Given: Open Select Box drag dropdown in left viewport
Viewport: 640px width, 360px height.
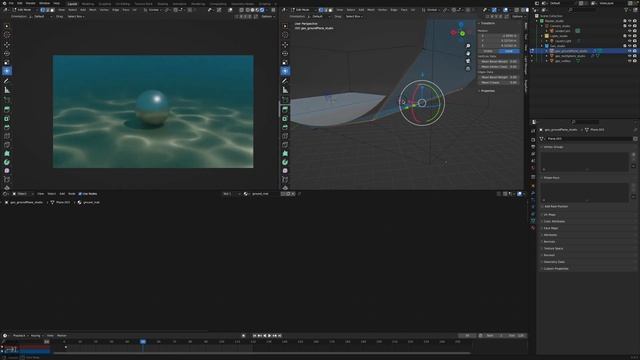Looking at the screenshot, I should tap(76, 17).
